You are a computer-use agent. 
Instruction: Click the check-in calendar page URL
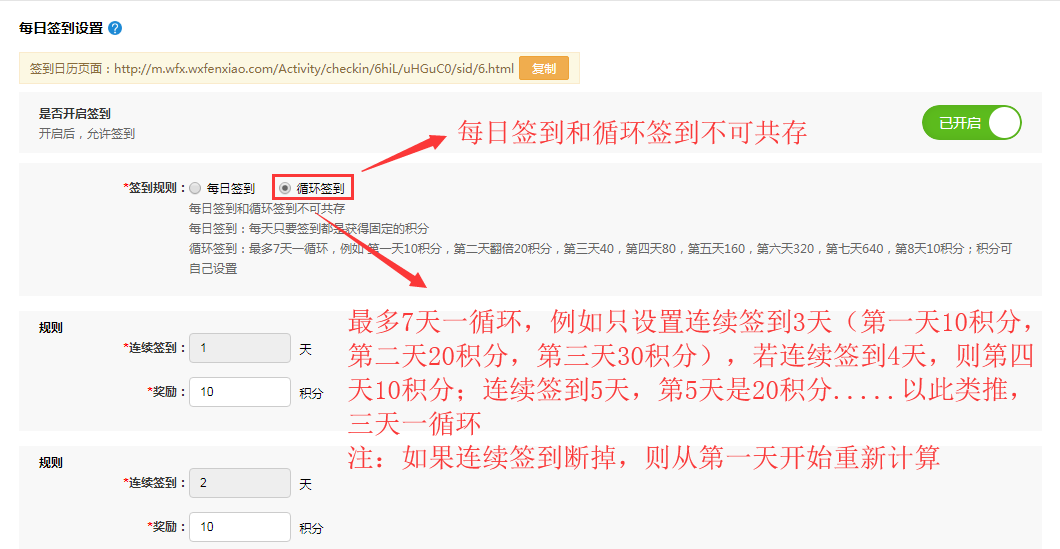[x=313, y=69]
